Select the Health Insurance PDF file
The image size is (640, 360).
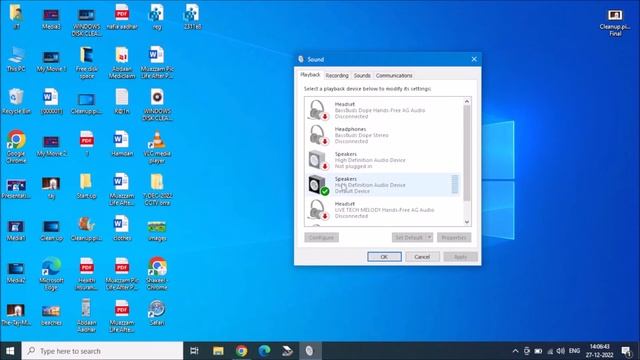(87, 274)
